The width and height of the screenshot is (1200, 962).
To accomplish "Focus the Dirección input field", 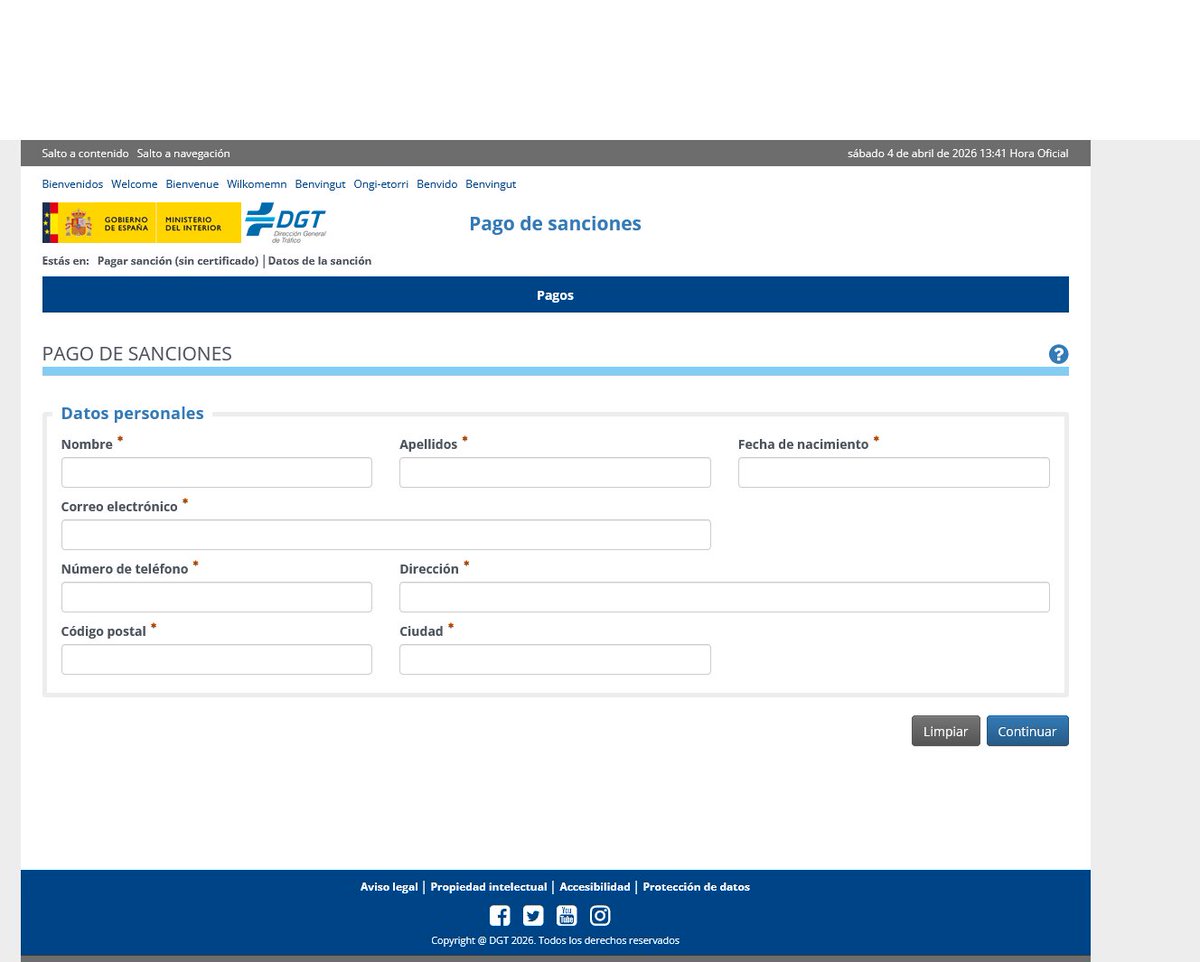I will pos(724,597).
